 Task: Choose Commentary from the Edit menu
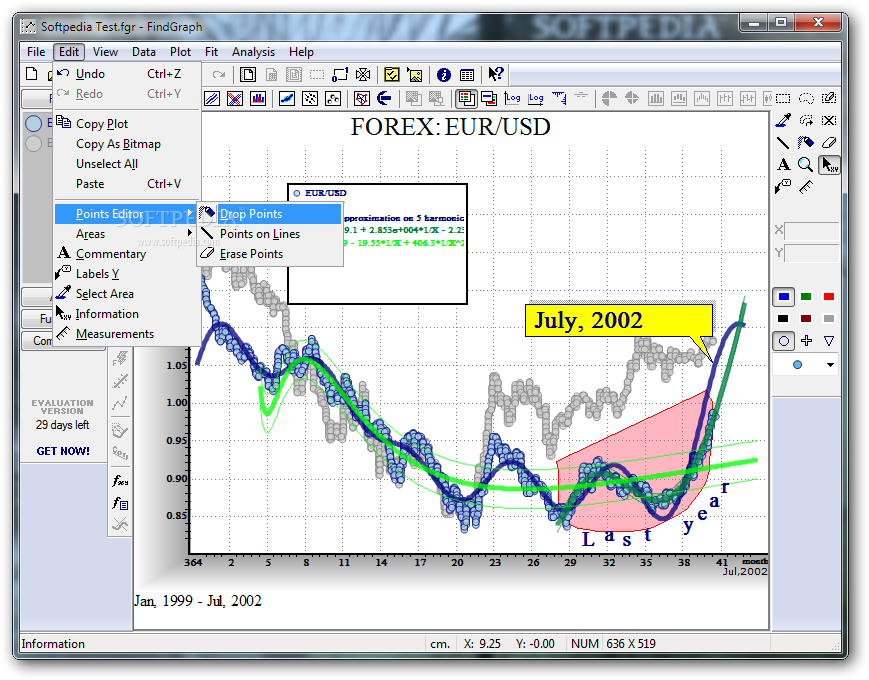pos(127,253)
